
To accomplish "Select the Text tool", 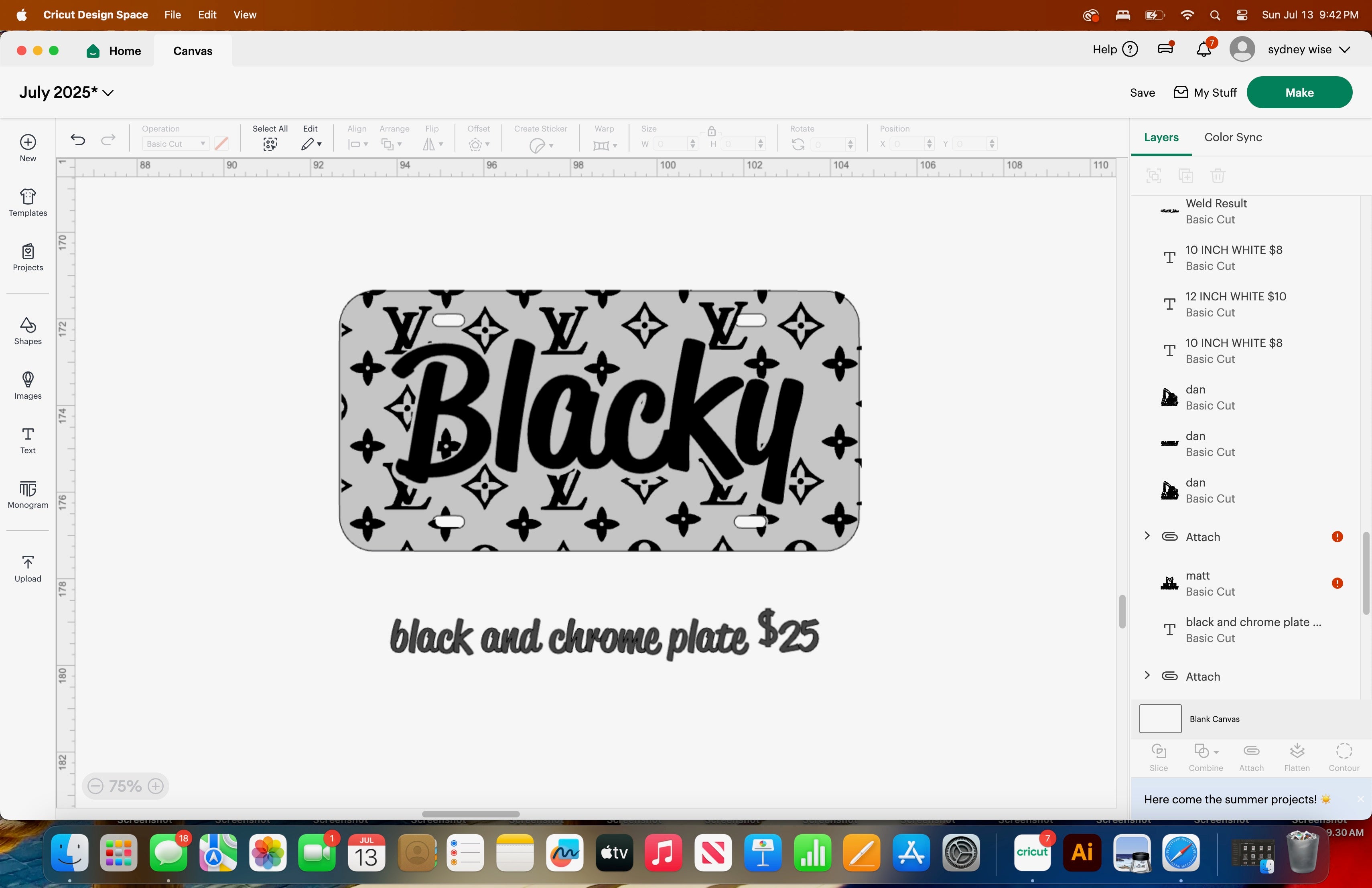I will (x=28, y=440).
